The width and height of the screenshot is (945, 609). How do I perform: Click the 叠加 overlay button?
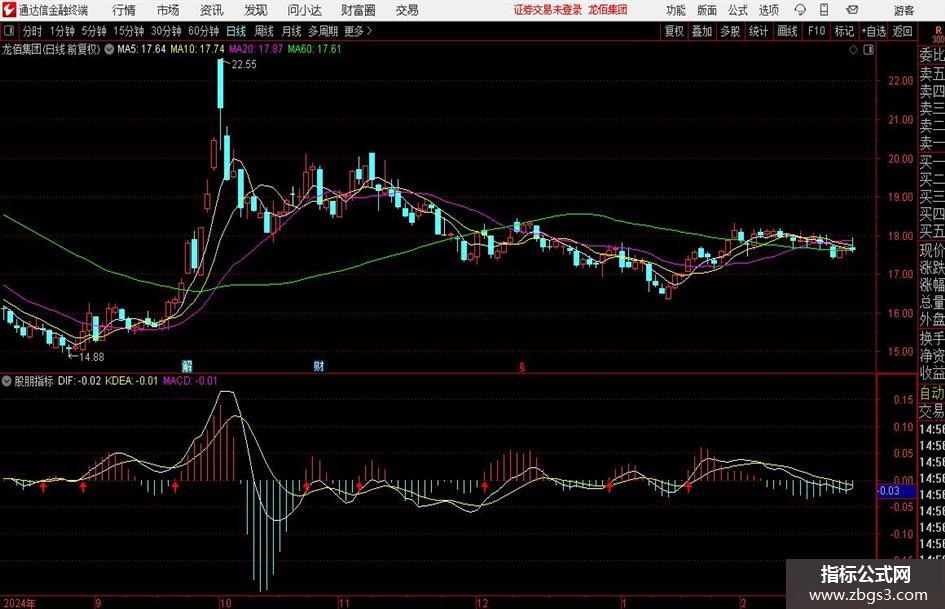[702, 31]
